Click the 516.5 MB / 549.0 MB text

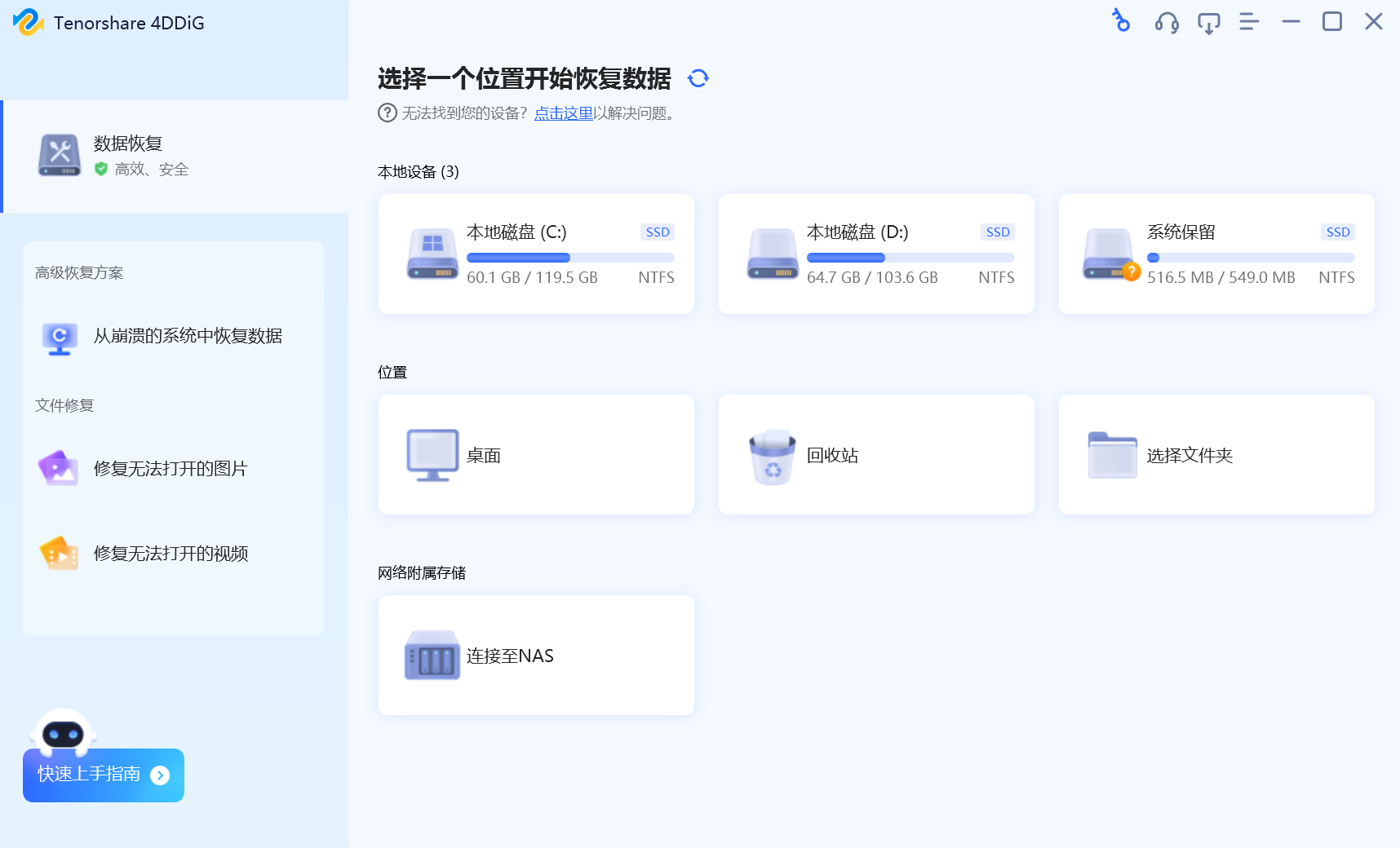tap(1221, 278)
